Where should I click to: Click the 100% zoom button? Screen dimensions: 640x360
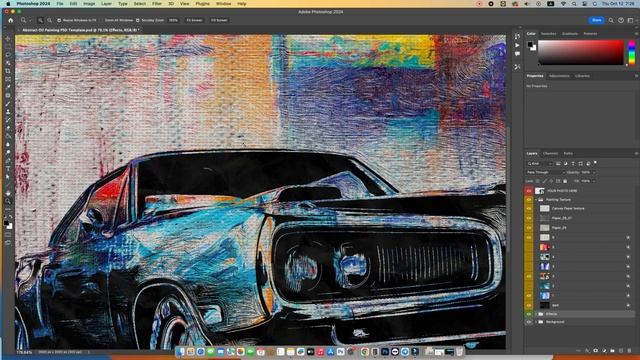tap(173, 20)
